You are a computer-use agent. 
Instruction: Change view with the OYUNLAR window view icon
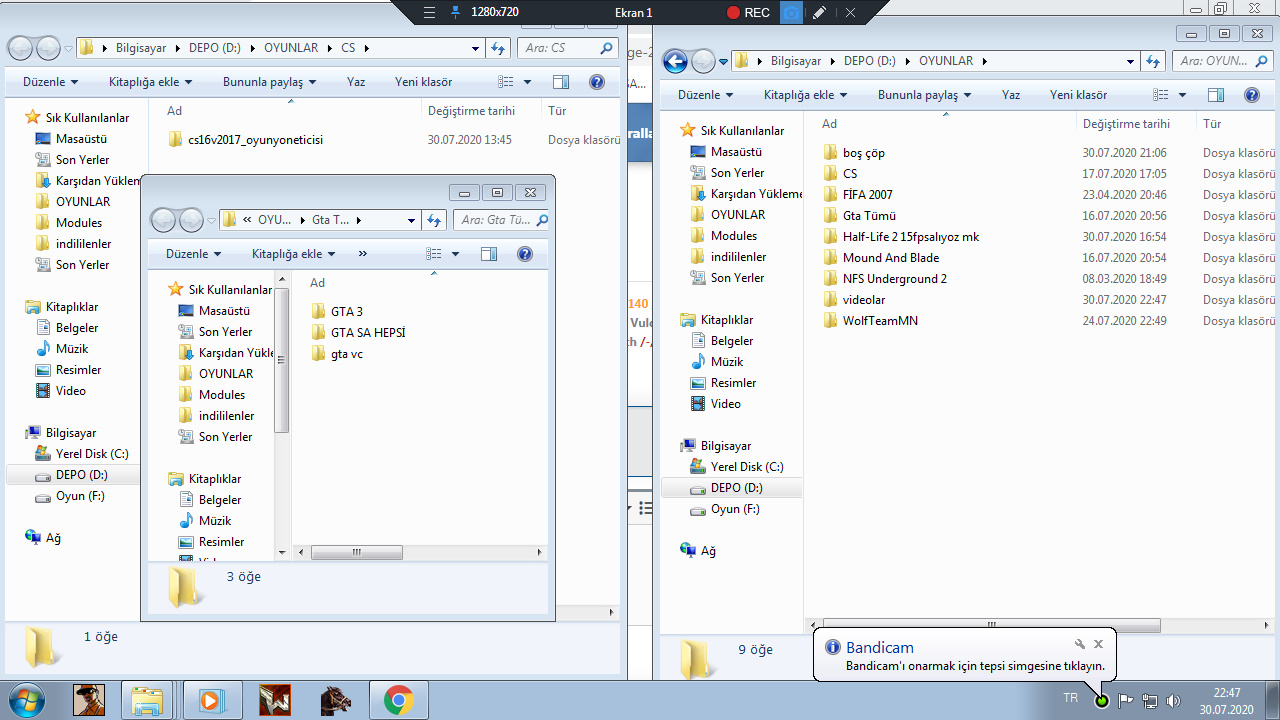point(1161,95)
